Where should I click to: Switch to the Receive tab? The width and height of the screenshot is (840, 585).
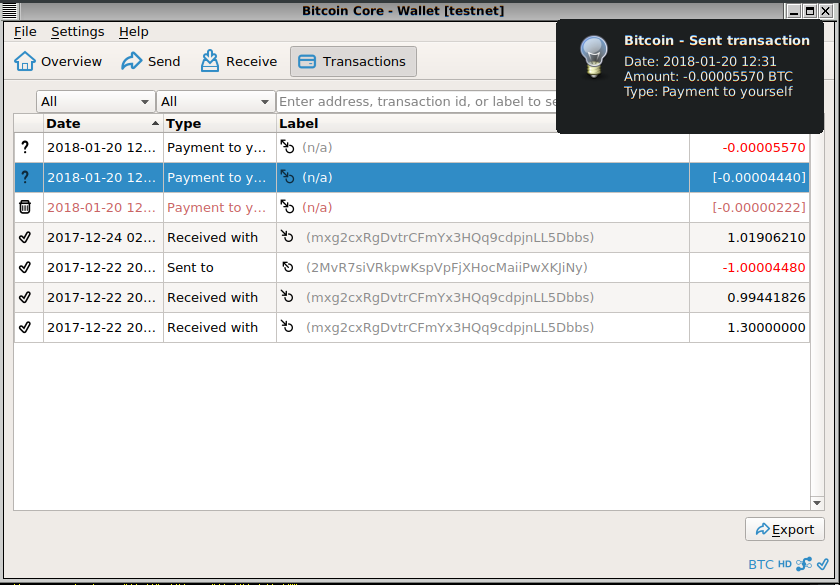click(x=238, y=62)
